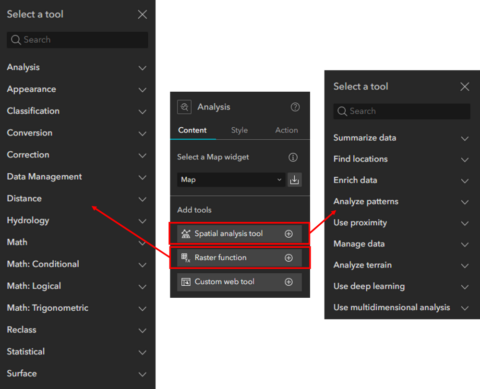Viewport: 480px width, 389px height.
Task: Select the Use deep learning label
Action: coord(369,287)
